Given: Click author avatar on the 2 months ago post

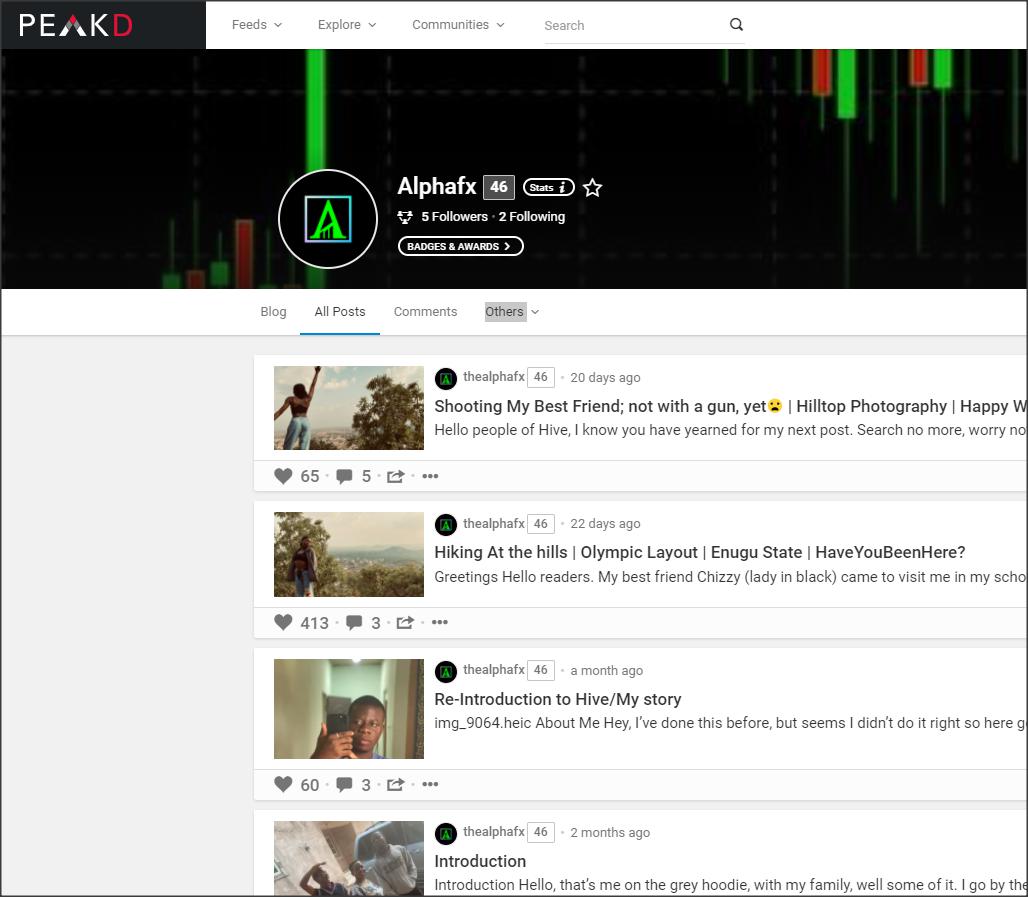Looking at the screenshot, I should 446,833.
